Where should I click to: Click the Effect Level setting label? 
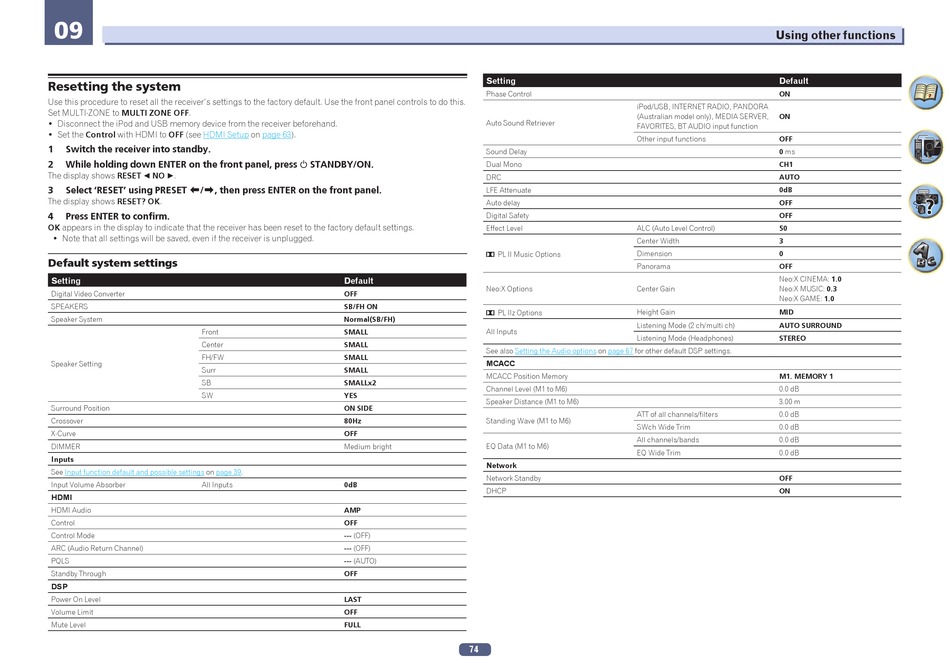[504, 228]
